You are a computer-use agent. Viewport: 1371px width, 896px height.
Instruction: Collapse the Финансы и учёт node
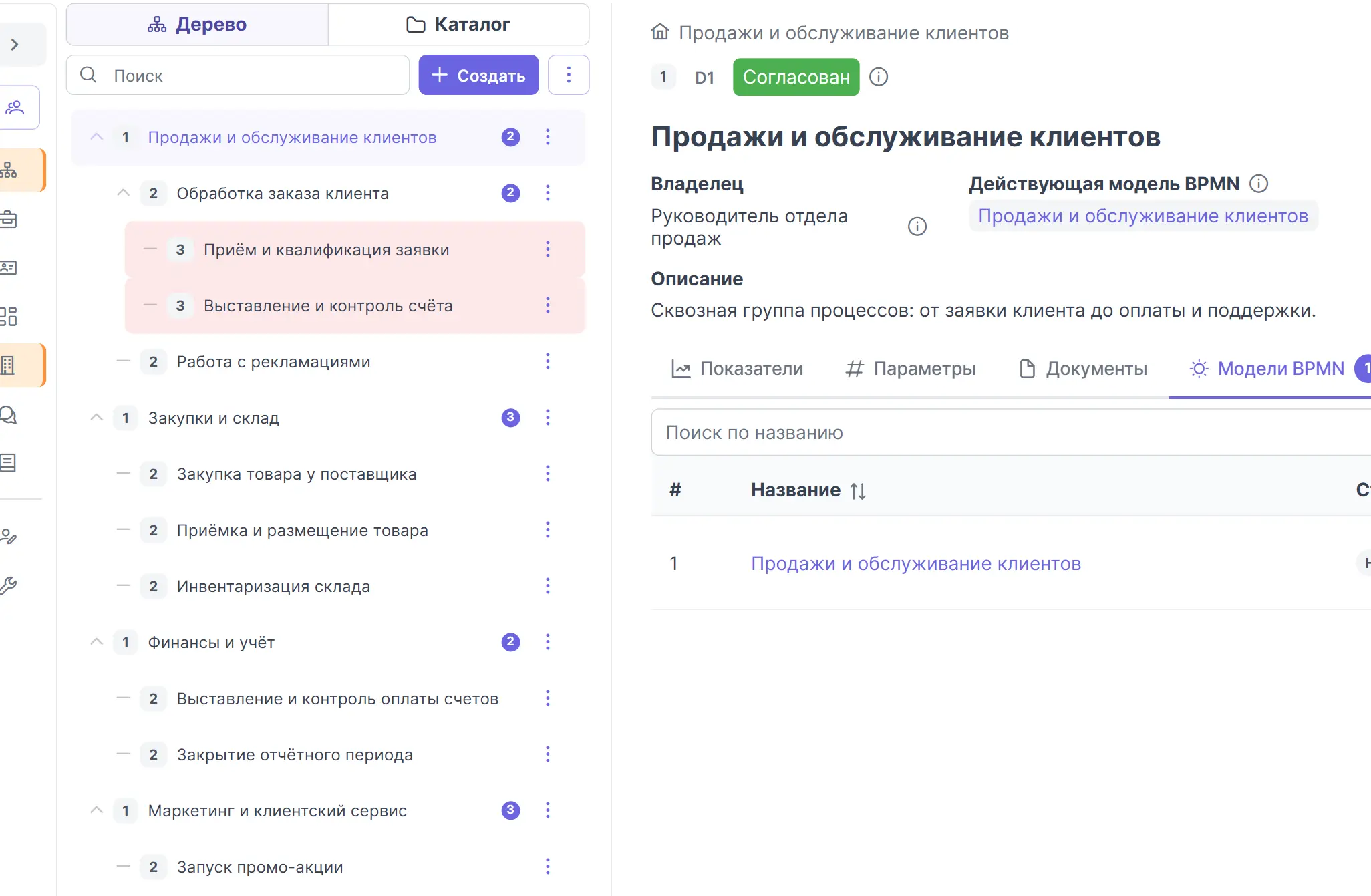pyautogui.click(x=97, y=642)
